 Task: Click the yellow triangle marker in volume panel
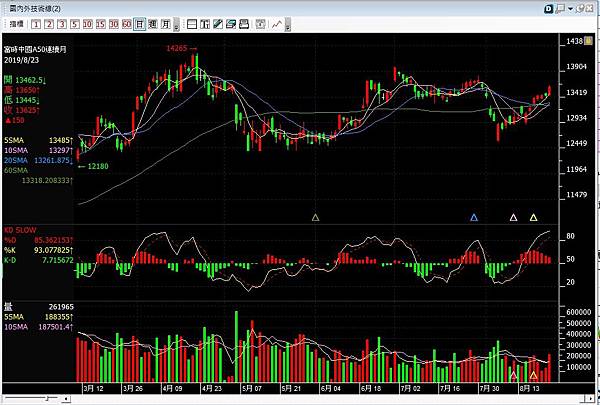(533, 375)
